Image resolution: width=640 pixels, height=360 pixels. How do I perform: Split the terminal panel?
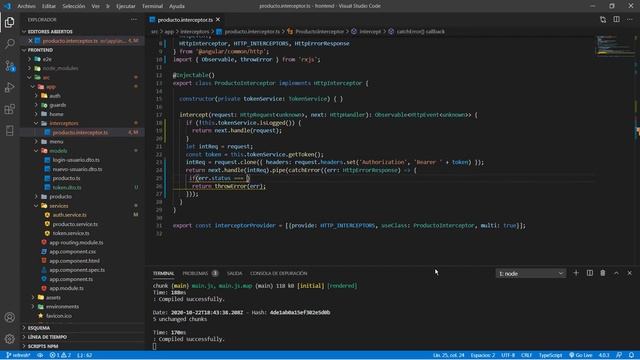click(x=590, y=273)
